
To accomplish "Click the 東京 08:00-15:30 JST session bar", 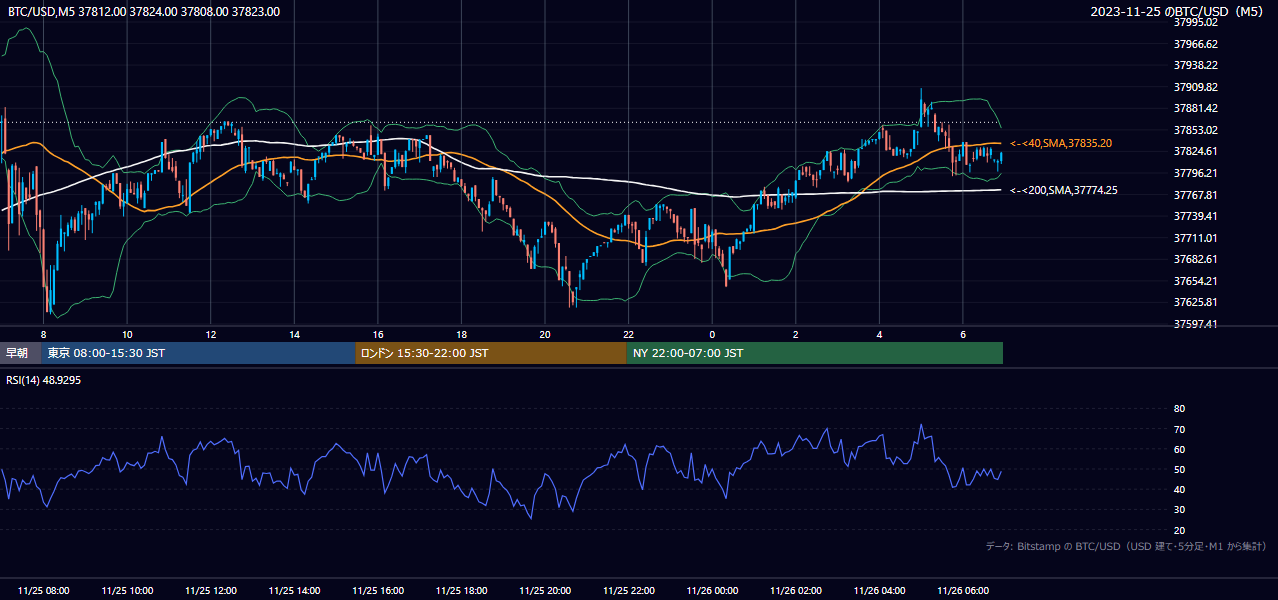I will click(x=198, y=353).
